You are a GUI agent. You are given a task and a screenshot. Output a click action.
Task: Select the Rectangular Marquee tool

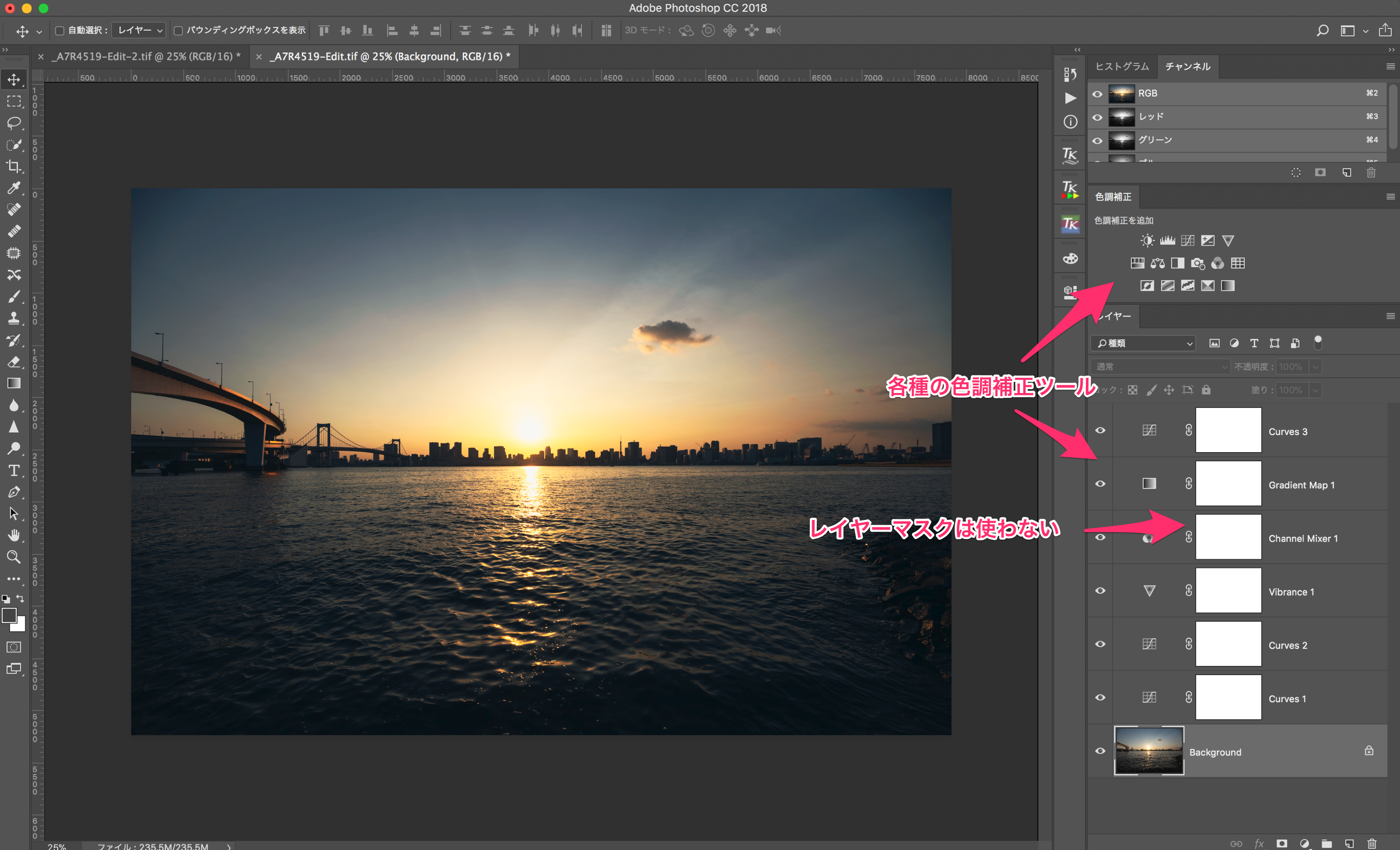14,101
